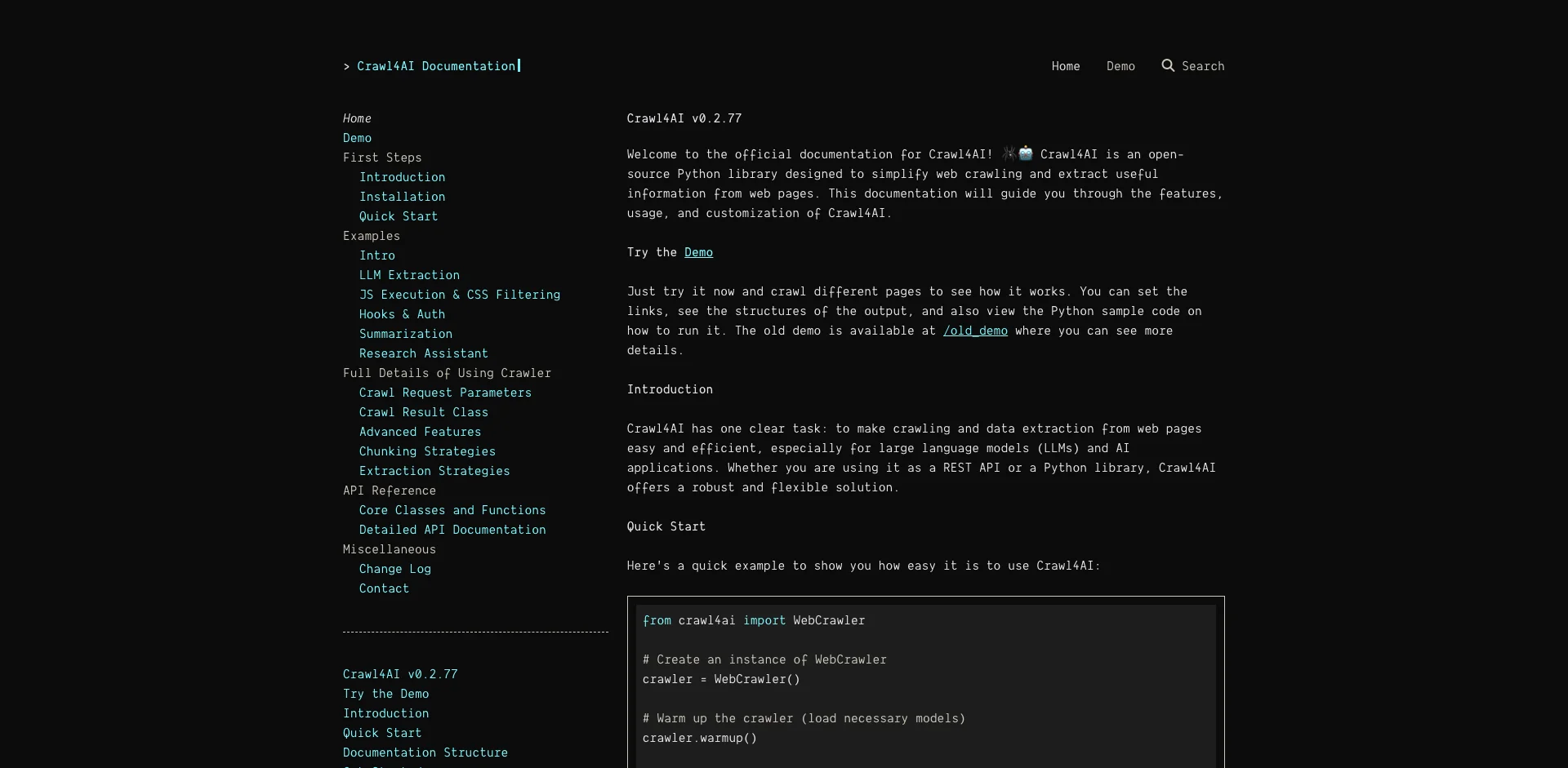Open the Extraction Strategies page
Viewport: 1568px width, 768px height.
point(434,471)
